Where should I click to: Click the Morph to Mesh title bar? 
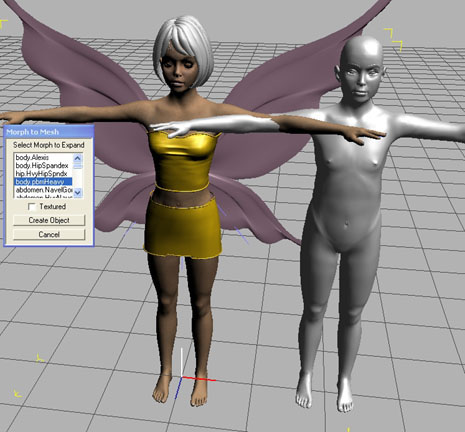pyautogui.click(x=49, y=132)
